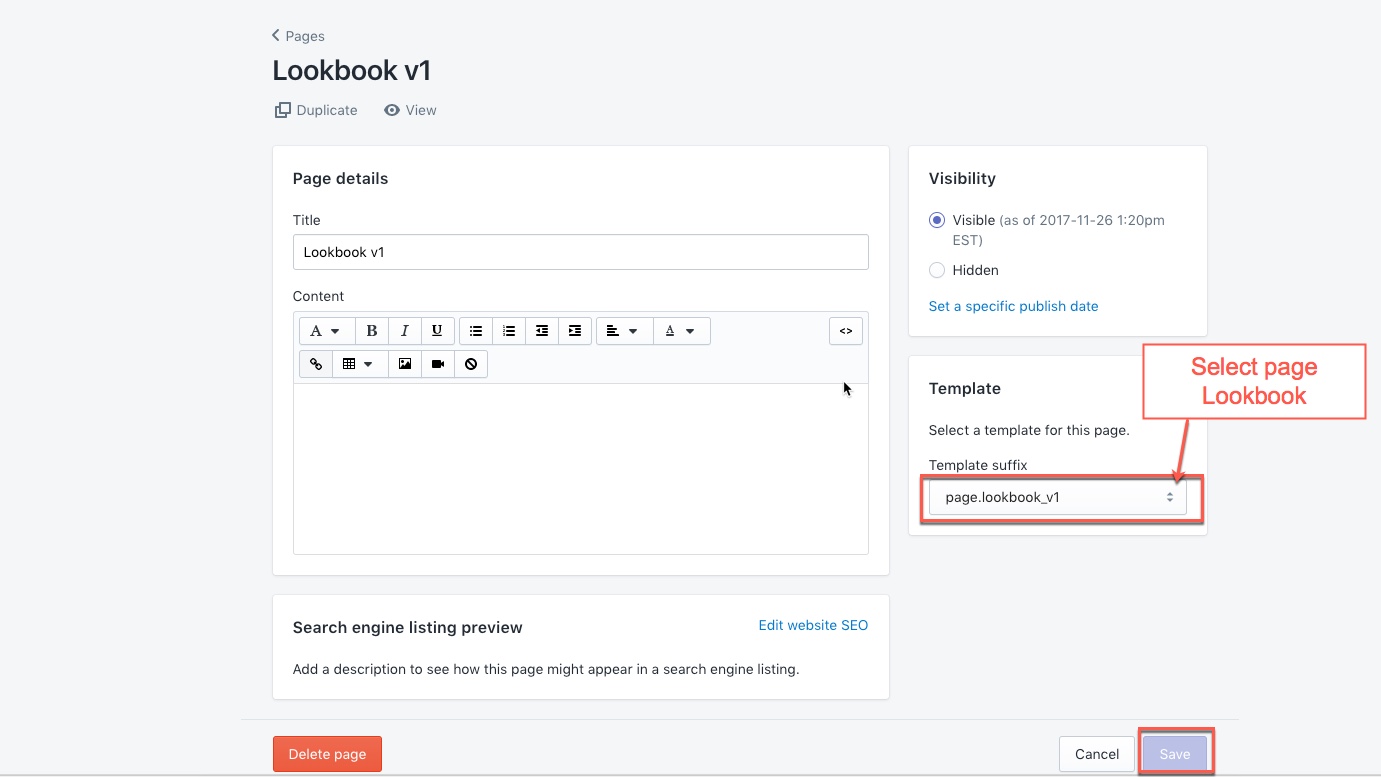
Task: Go back to Pages
Action: pos(298,36)
